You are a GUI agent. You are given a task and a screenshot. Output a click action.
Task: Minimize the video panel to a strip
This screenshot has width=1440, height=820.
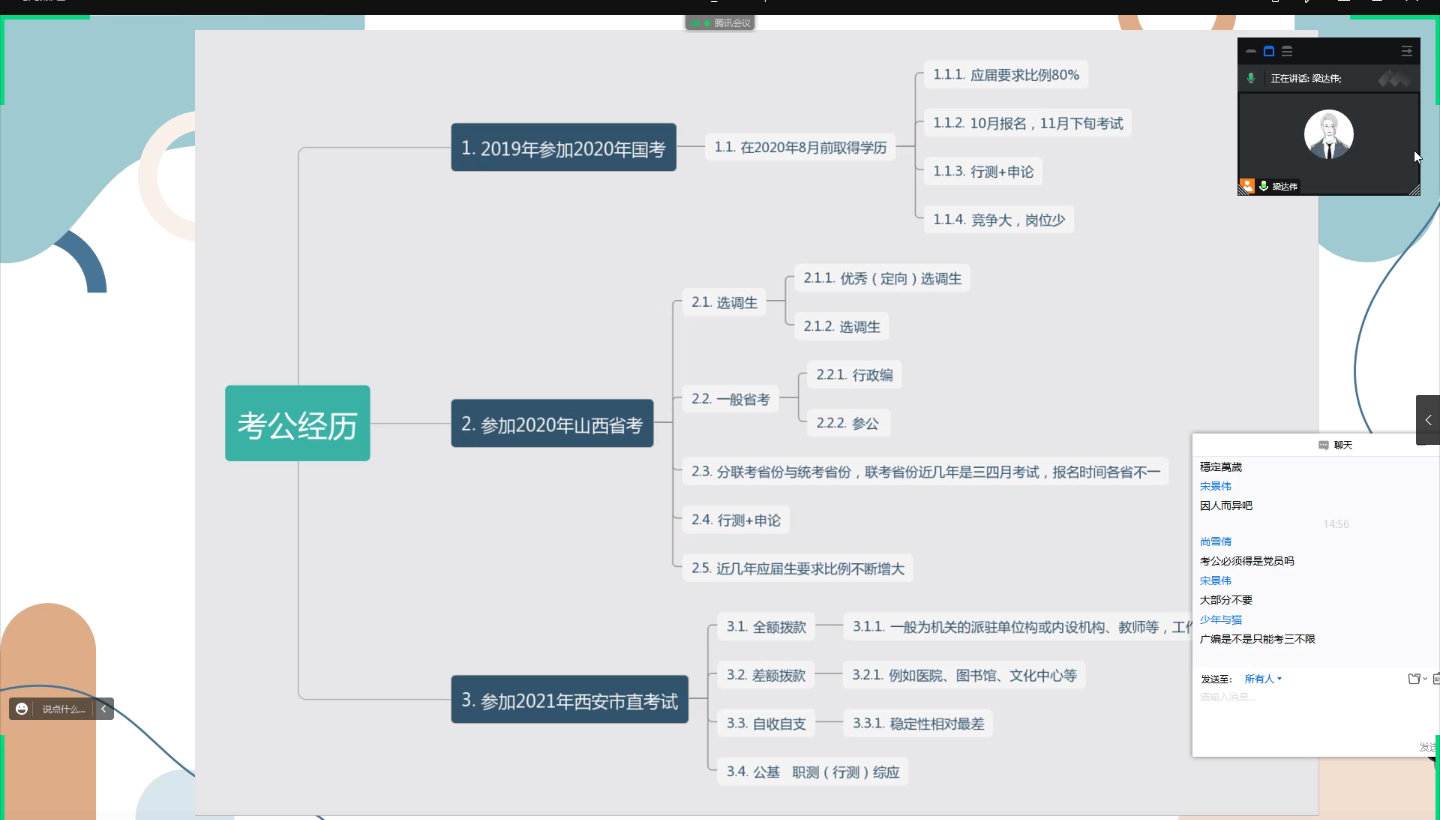[1251, 51]
